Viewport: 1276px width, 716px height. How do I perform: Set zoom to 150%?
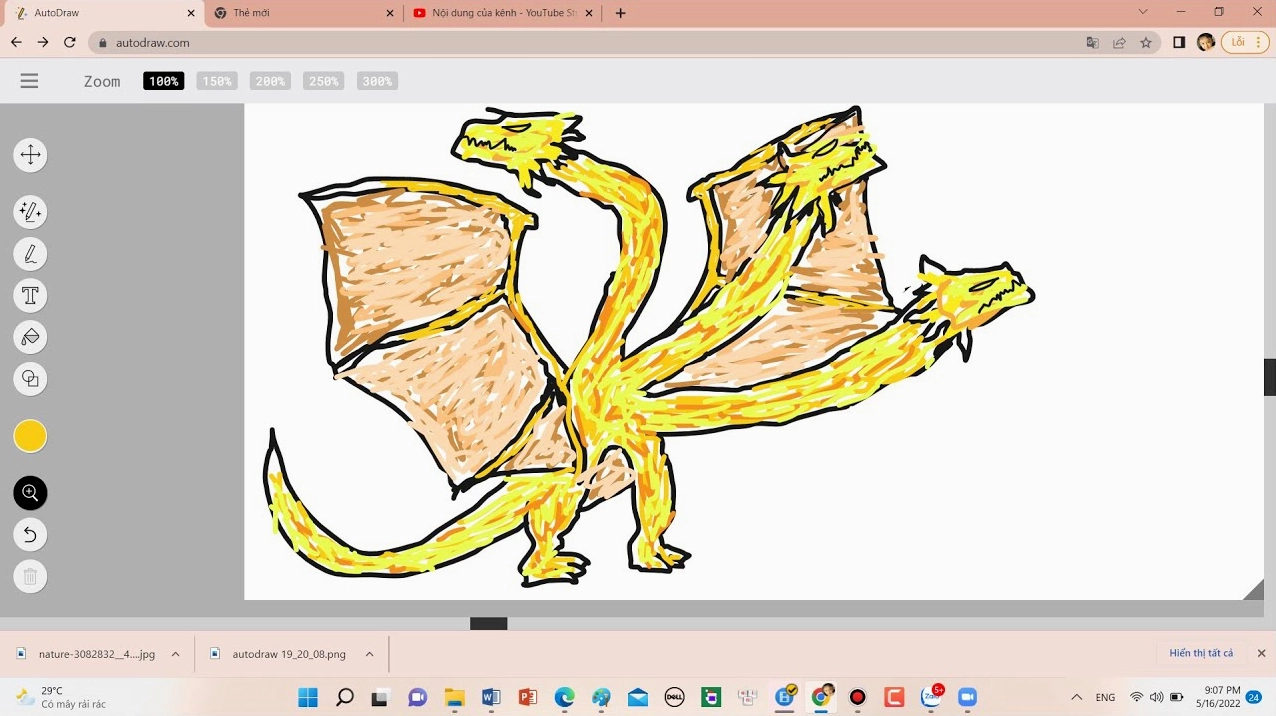[217, 81]
